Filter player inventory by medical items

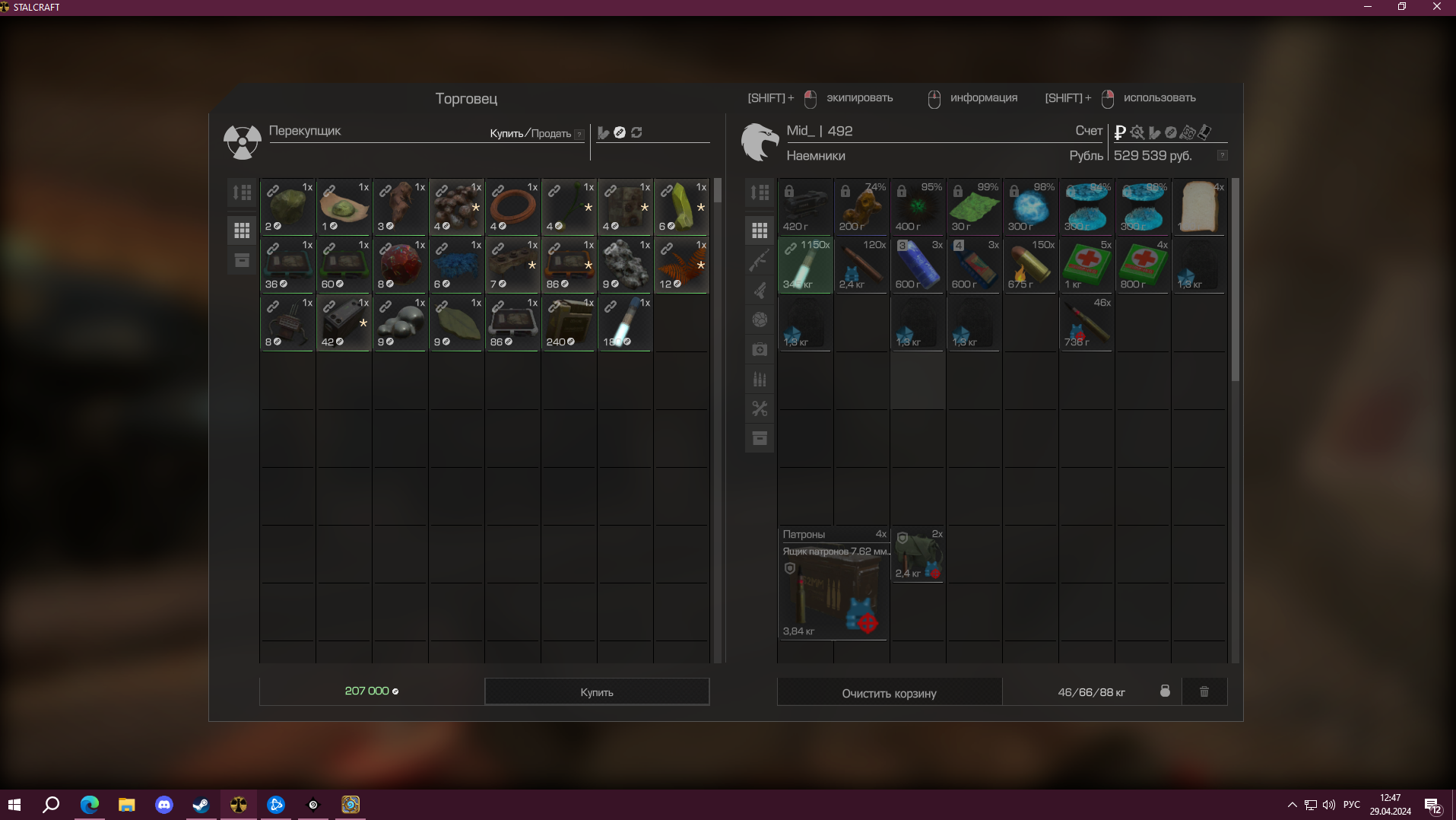(760, 349)
